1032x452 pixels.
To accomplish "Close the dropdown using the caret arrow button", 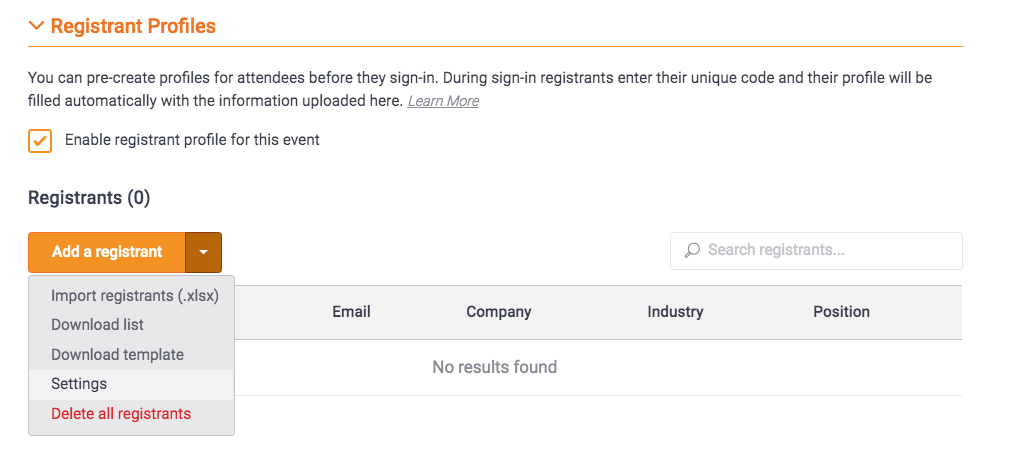I will [x=203, y=252].
